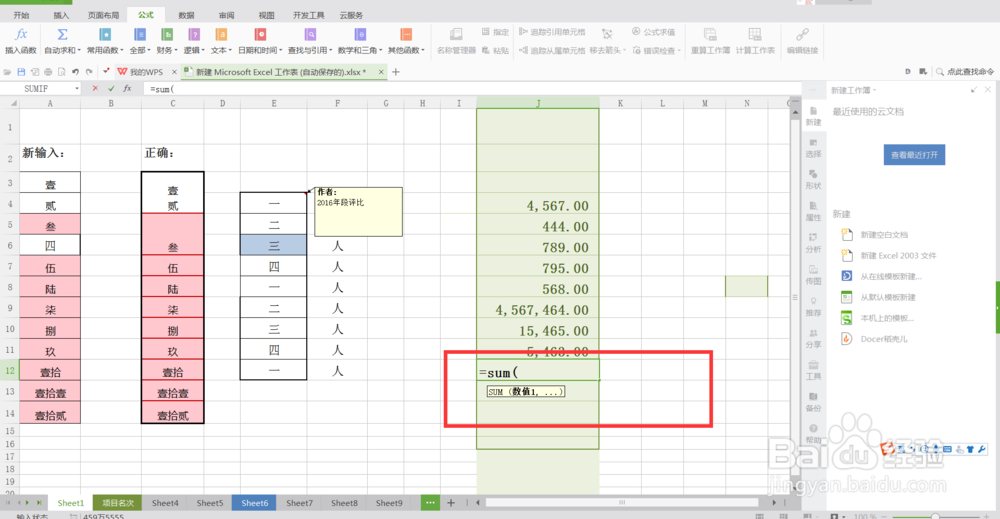Image resolution: width=1000 pixels, height=519 pixels.
Task: Click the 从默认模板新建 link
Action: (888, 297)
